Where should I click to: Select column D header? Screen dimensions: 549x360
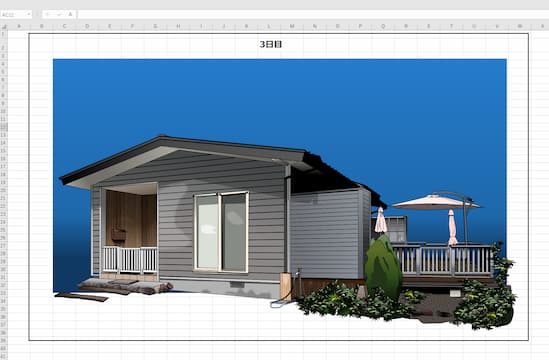tap(87, 26)
